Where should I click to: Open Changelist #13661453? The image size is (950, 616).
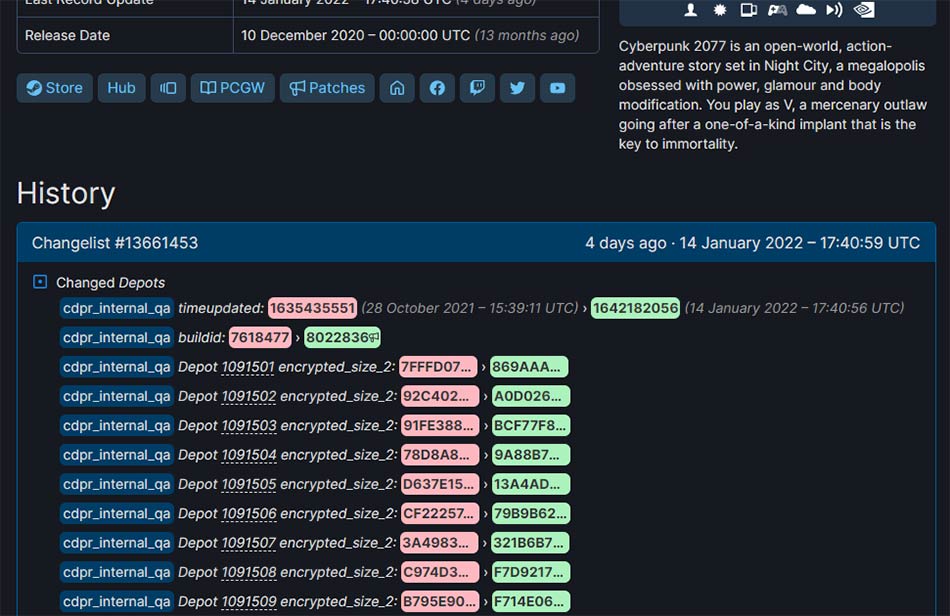[115, 243]
